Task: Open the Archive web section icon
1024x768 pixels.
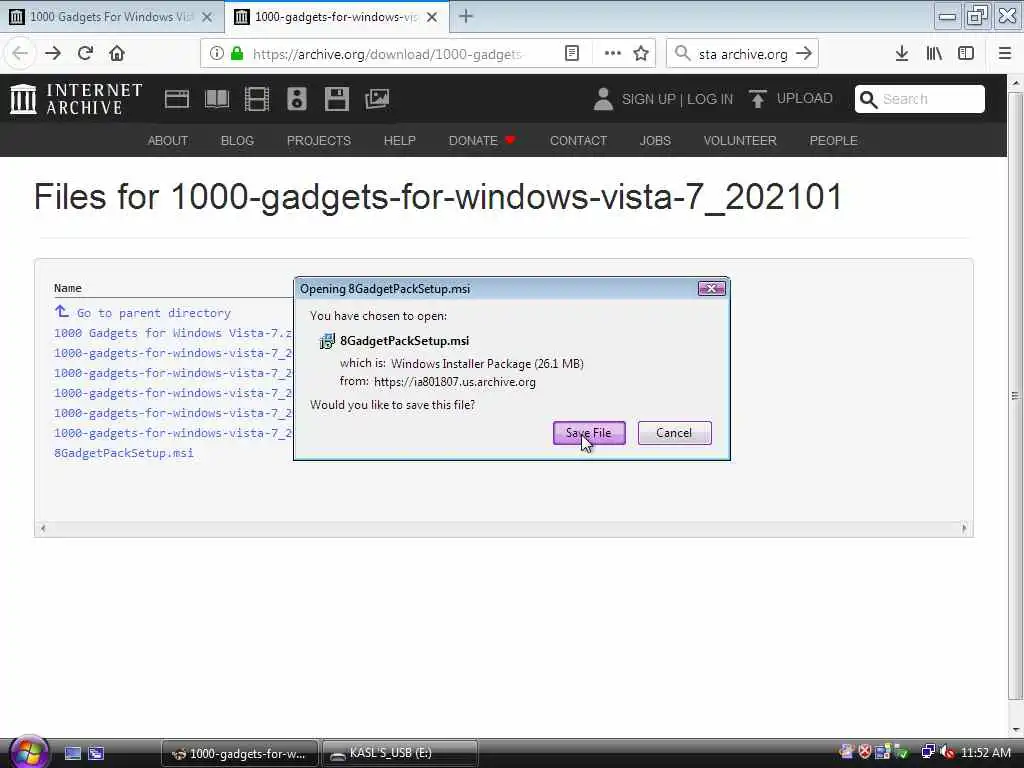Action: point(176,99)
